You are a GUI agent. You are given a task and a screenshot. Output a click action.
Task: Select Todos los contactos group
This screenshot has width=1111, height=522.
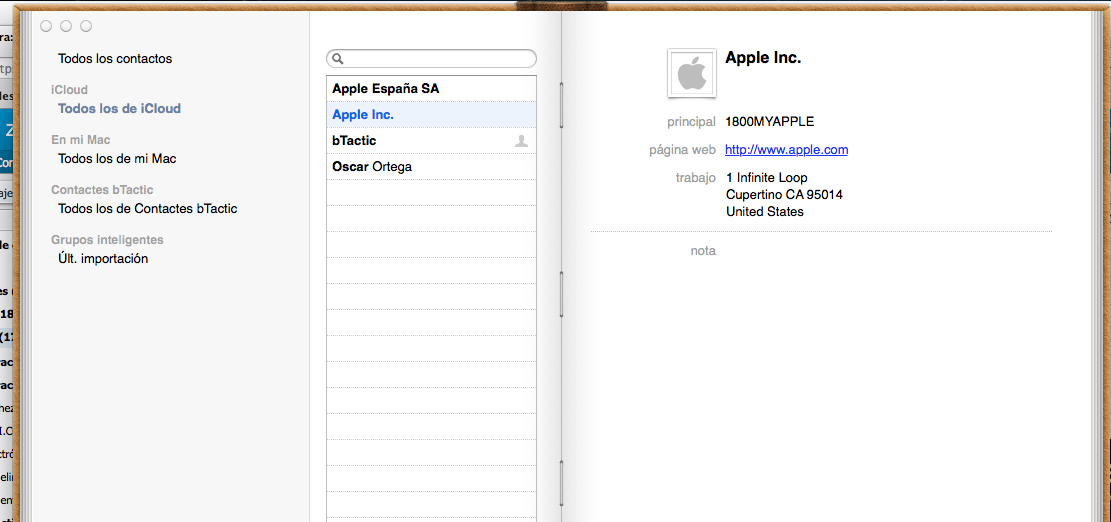[115, 59]
